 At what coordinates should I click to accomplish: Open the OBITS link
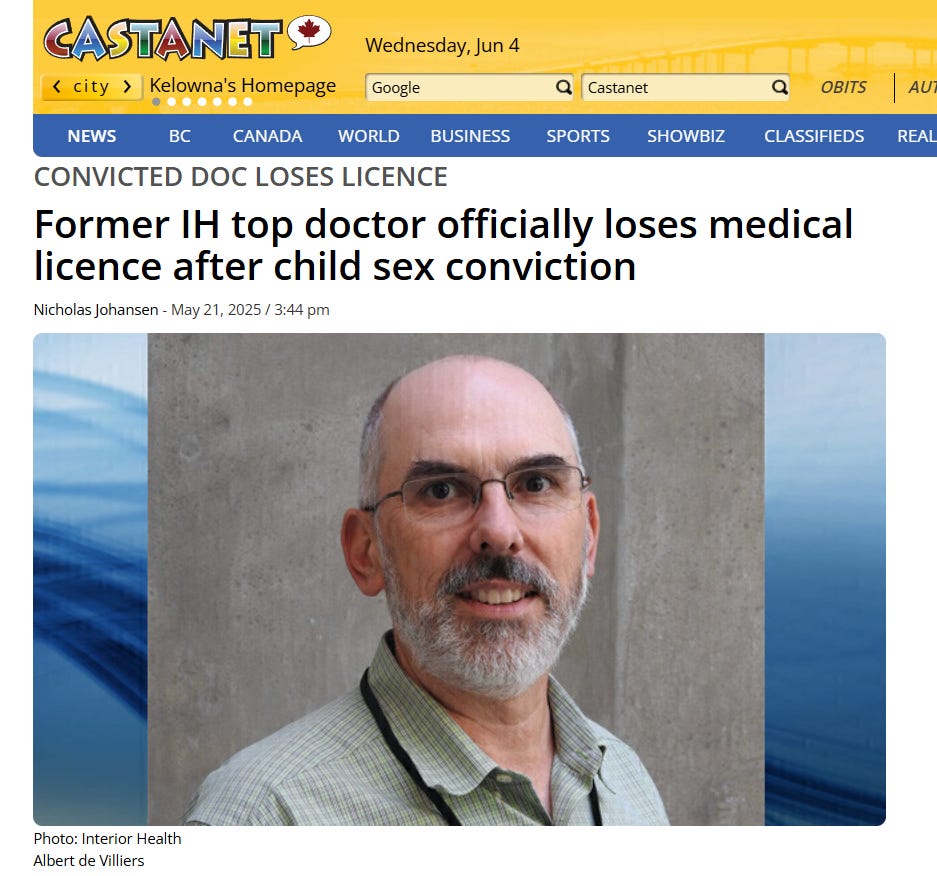coord(843,87)
